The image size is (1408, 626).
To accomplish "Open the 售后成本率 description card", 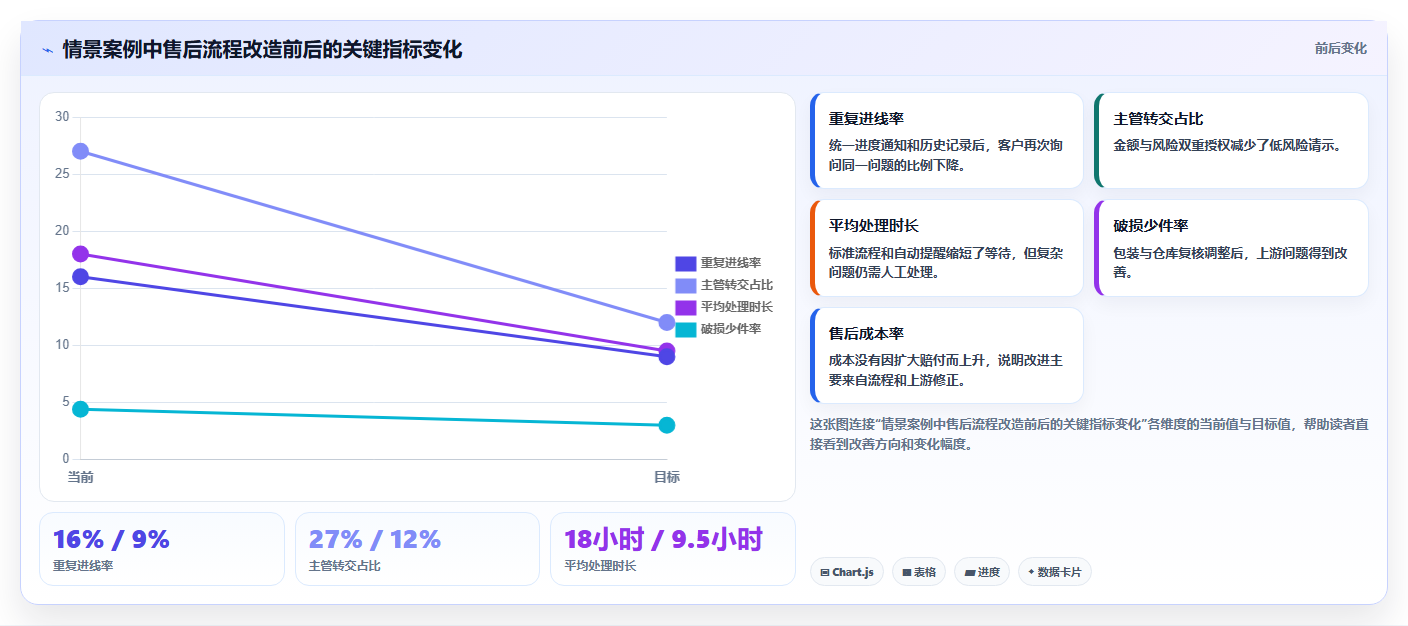I will (x=946, y=355).
